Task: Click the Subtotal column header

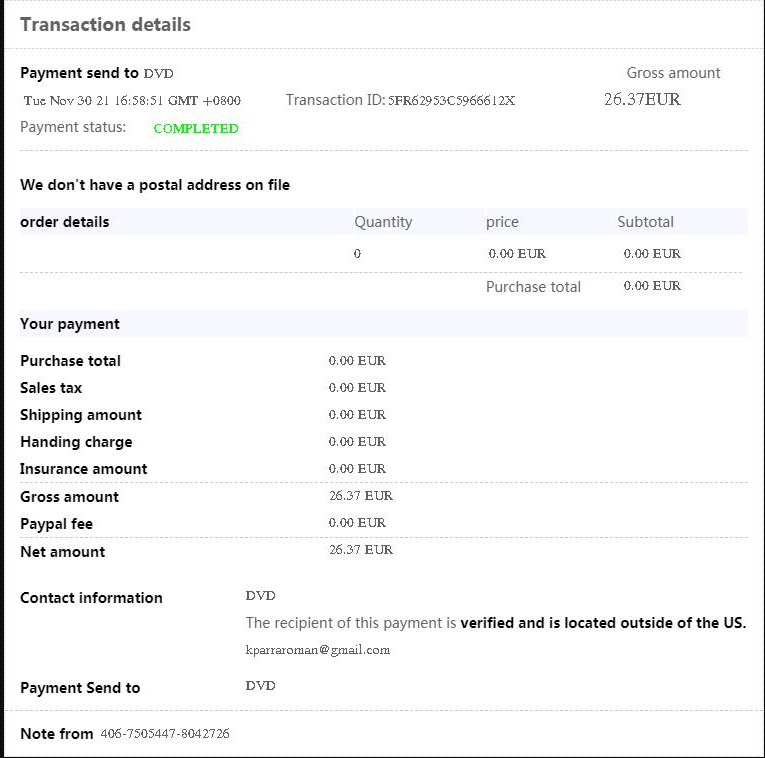Action: [645, 222]
